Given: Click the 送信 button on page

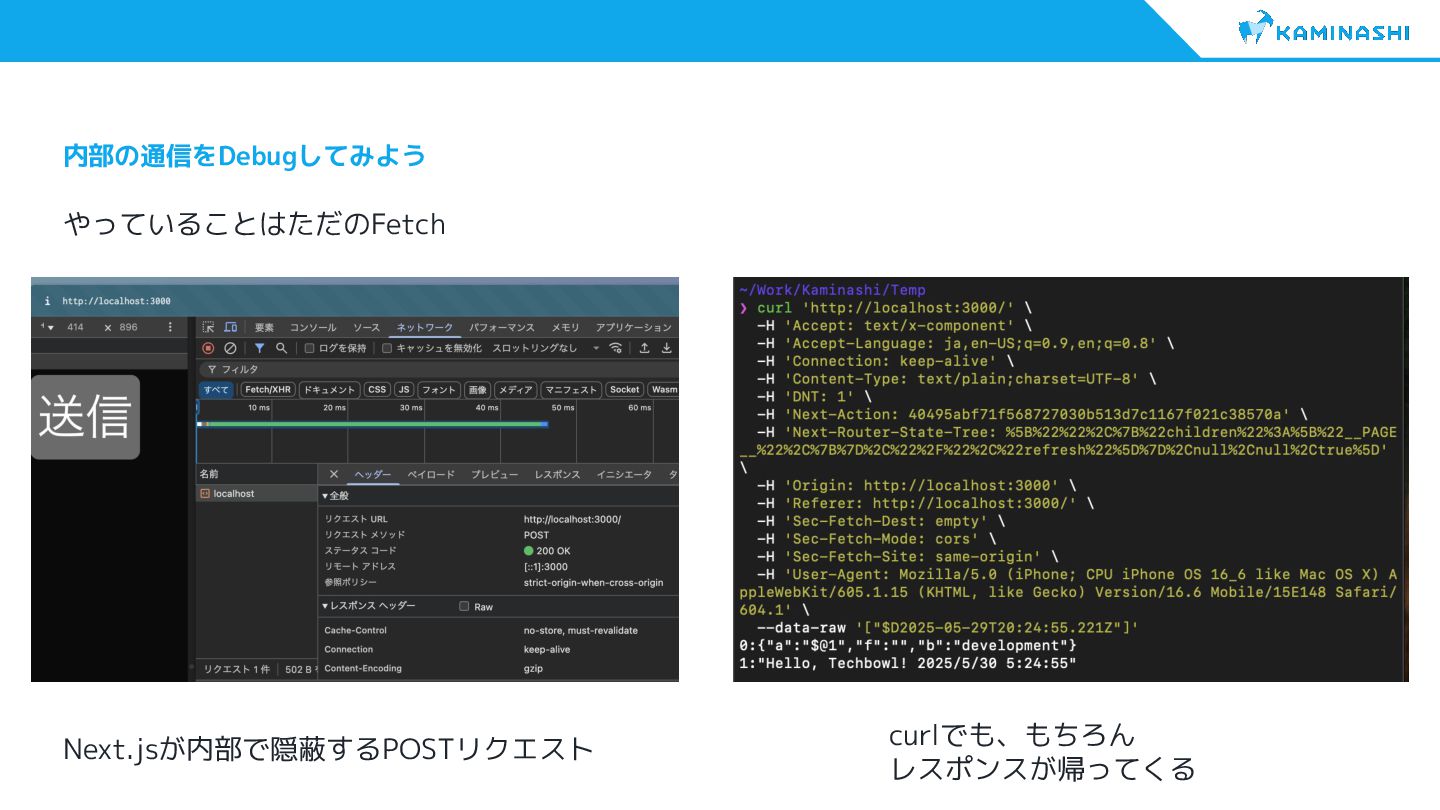Looking at the screenshot, I should [85, 417].
